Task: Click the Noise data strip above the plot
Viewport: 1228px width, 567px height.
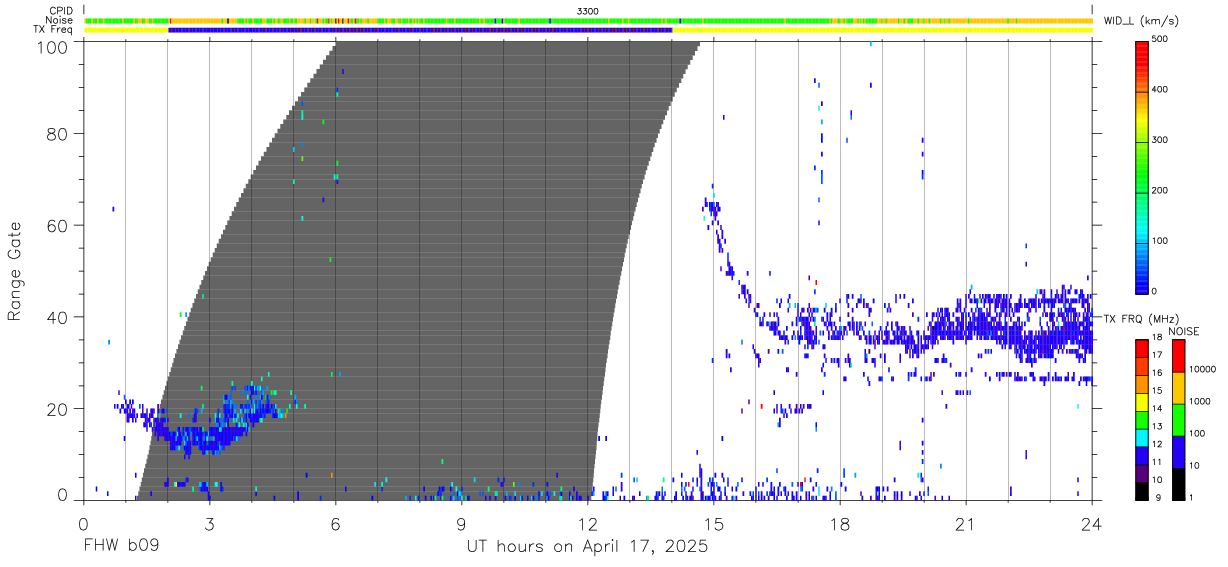Action: tap(588, 20)
